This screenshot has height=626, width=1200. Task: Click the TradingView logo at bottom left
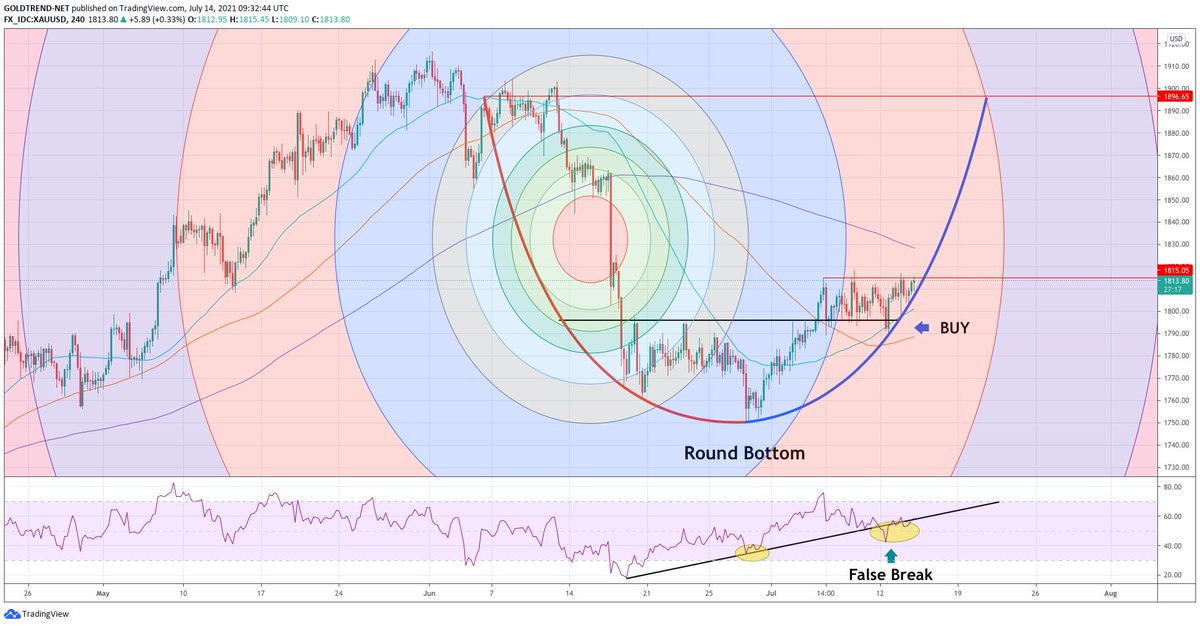(x=34, y=613)
